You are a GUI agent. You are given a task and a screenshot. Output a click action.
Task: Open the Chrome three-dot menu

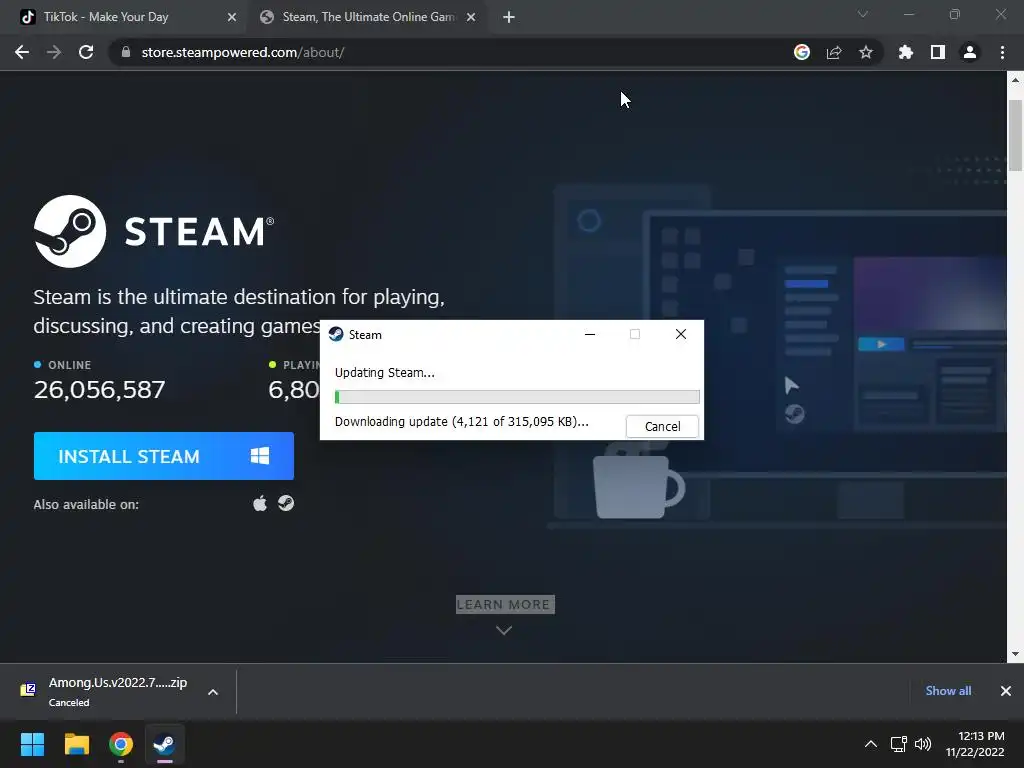click(1002, 52)
